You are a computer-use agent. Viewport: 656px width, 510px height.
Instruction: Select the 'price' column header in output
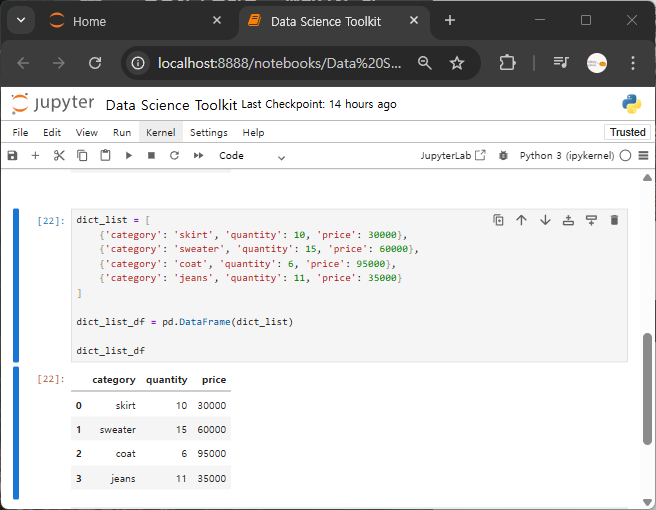[x=214, y=379]
